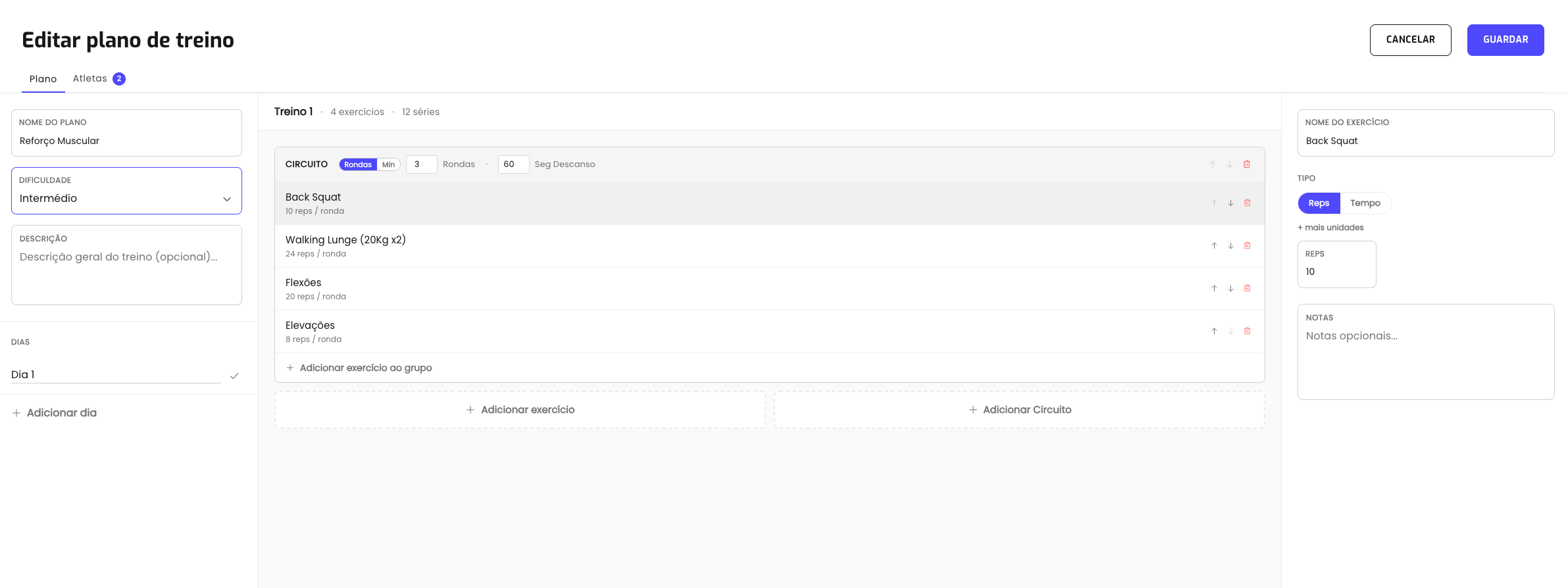
Task: Move Elevações exercise up
Action: click(x=1214, y=331)
